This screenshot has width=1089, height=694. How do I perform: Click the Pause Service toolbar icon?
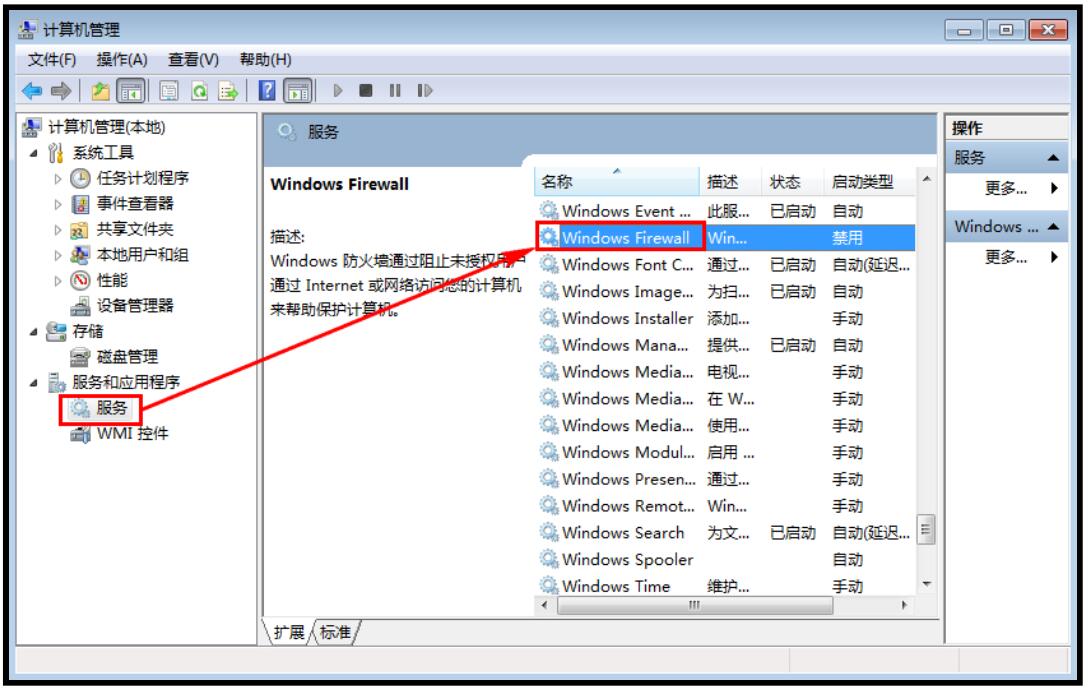(395, 90)
